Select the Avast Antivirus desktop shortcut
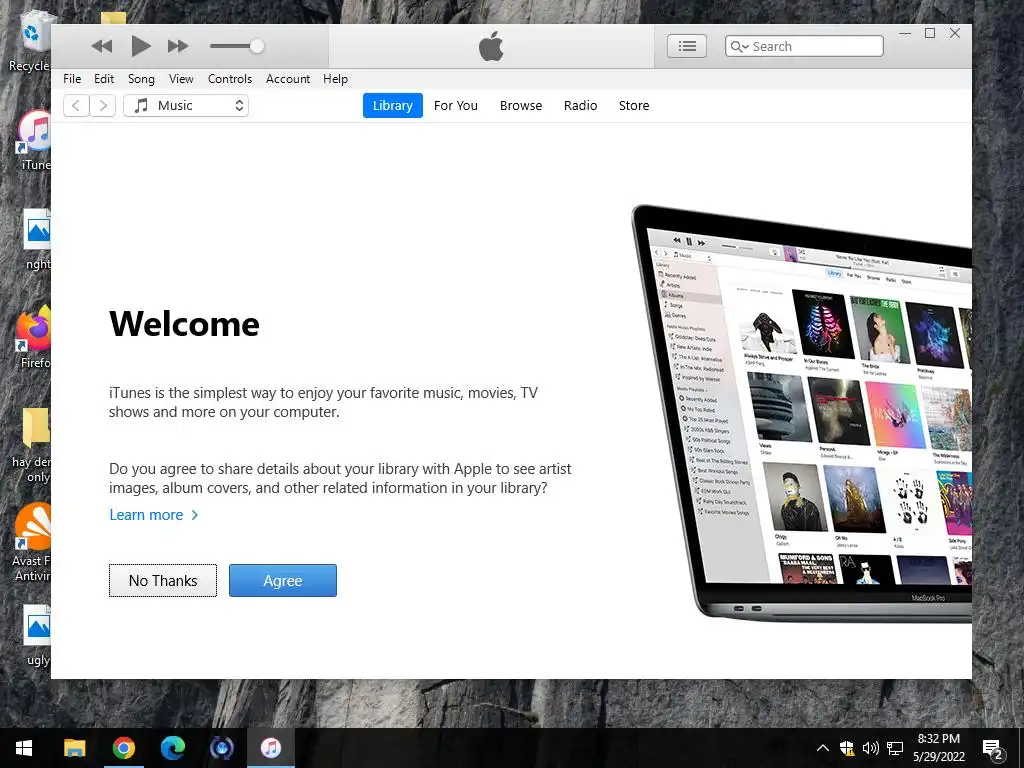This screenshot has width=1024, height=768. coord(31,542)
